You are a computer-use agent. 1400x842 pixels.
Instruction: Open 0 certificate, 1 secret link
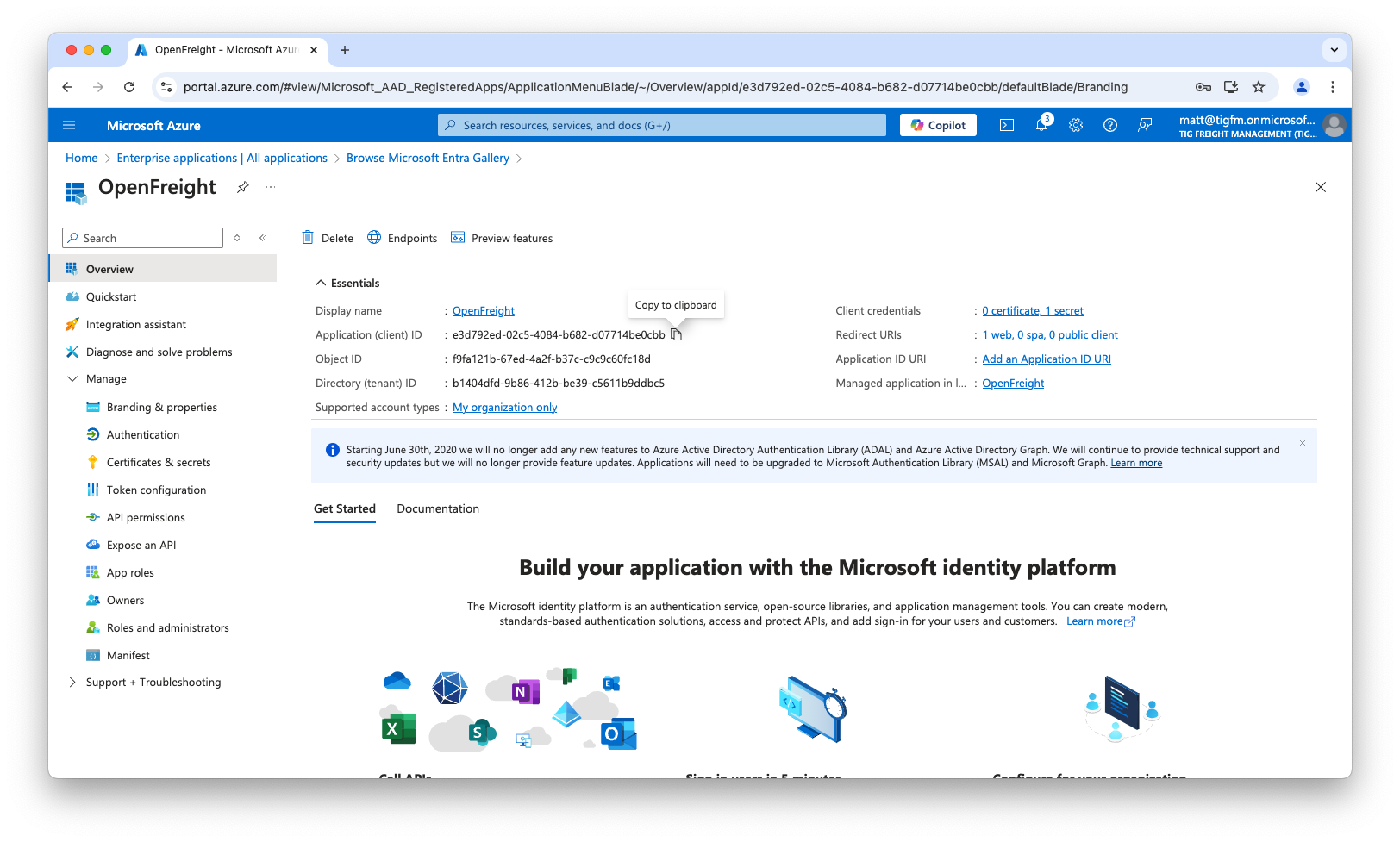[x=1033, y=311]
